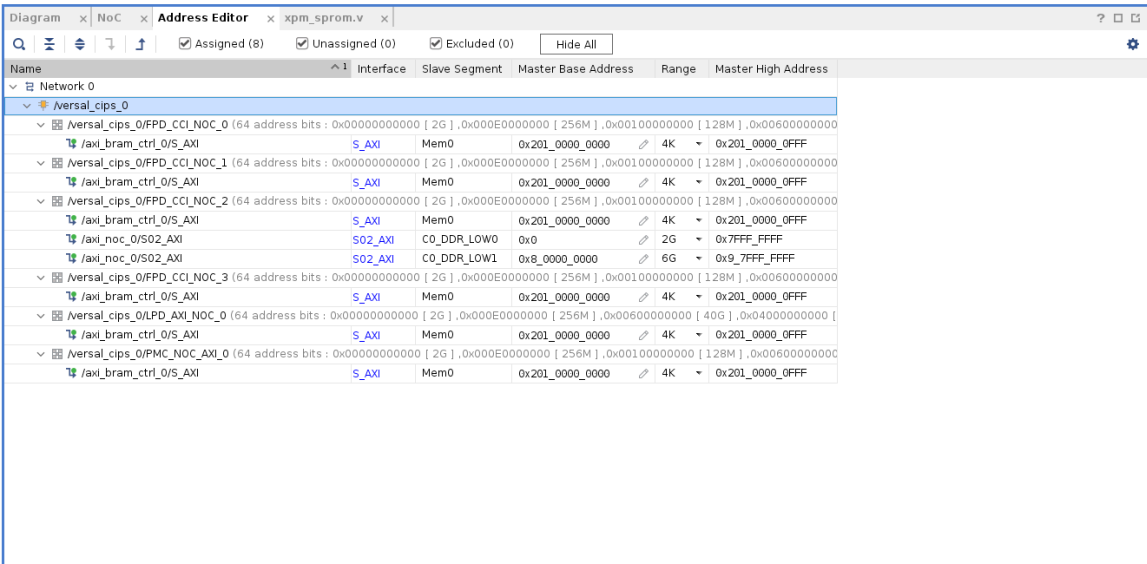The image size is (1147, 564).
Task: Click S02_AXI interface link for C0_DDR_LOW1
Action: [366, 259]
